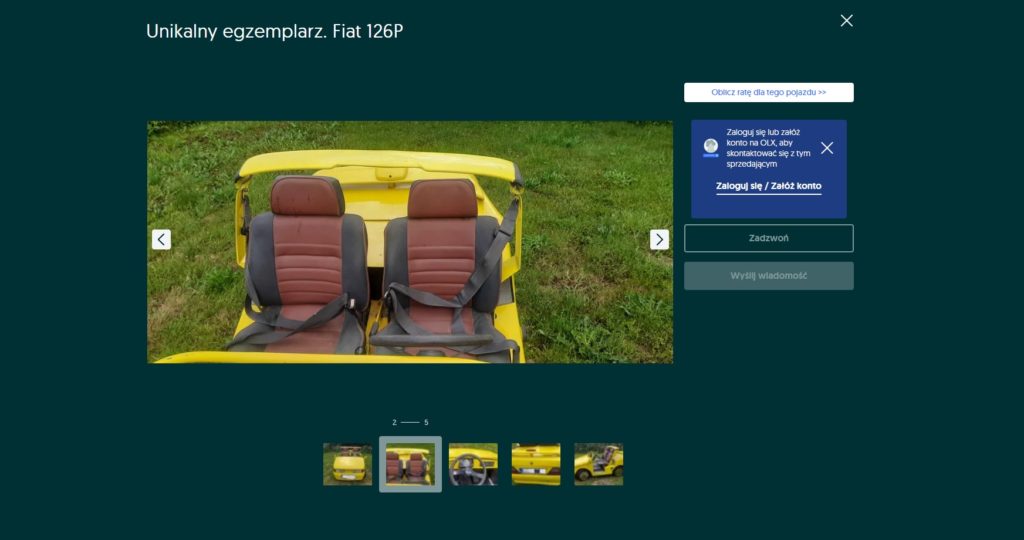Click the avatar icon in login banner
This screenshot has width=1024, height=540.
point(711,148)
